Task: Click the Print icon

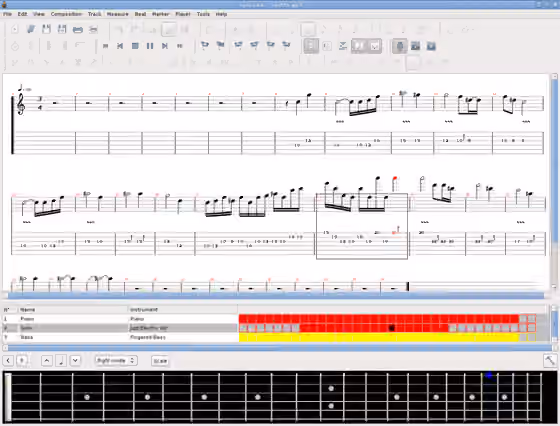Action: [78, 30]
